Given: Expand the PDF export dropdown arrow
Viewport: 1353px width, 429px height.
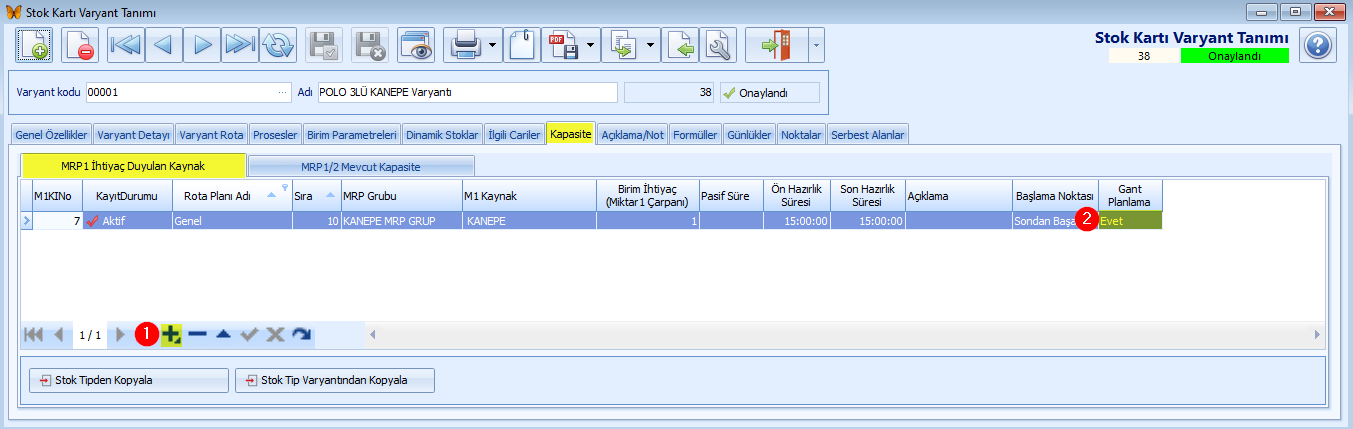Looking at the screenshot, I should [592, 46].
